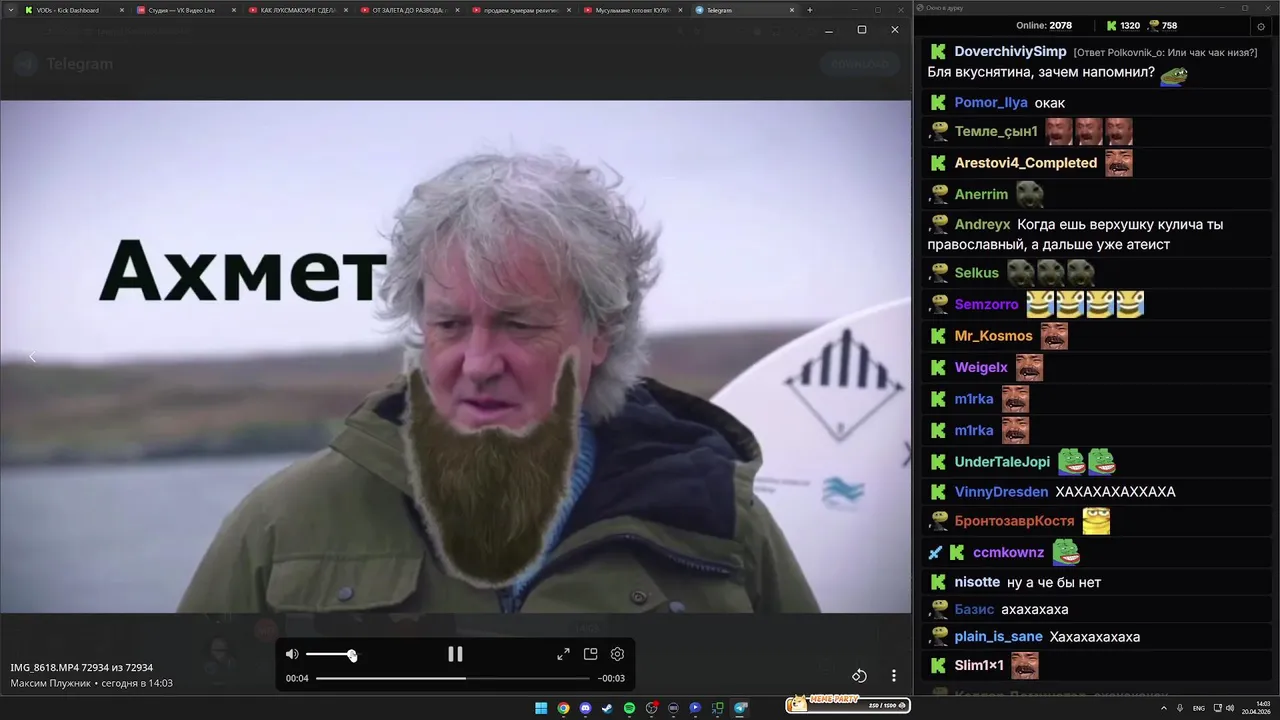This screenshot has width=1280, height=720.
Task: Click username Базис in chat
Action: pos(974,610)
